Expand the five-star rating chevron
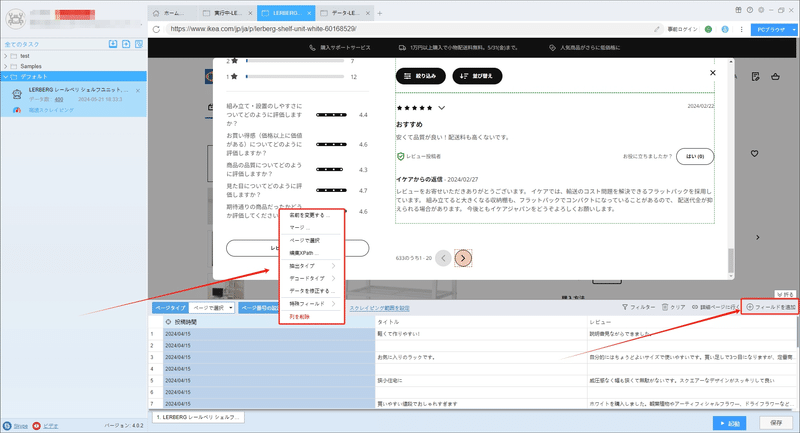This screenshot has height=433, width=800. tap(441, 108)
